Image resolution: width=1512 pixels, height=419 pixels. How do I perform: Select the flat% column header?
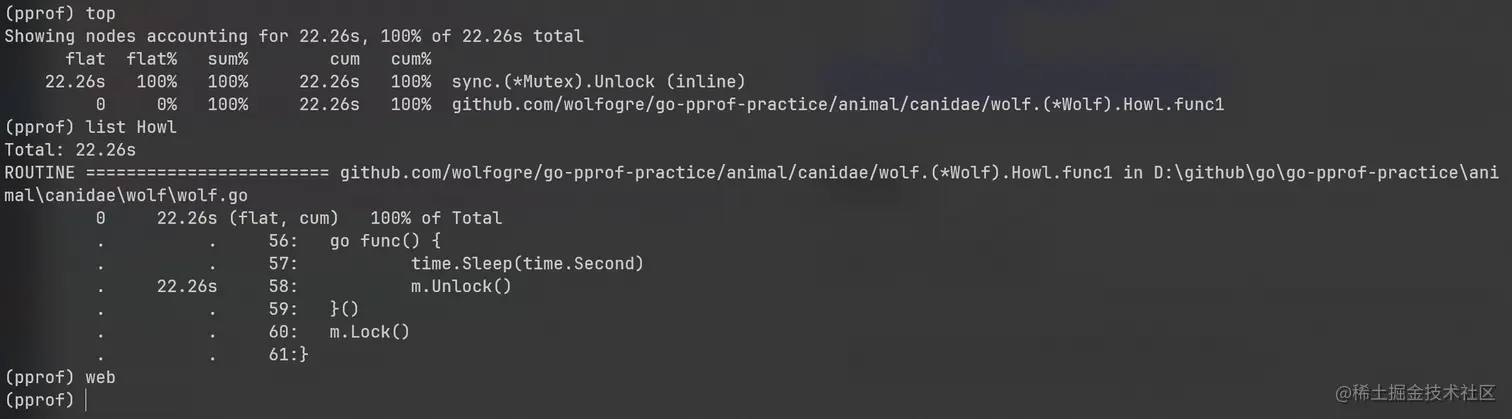tap(151, 59)
